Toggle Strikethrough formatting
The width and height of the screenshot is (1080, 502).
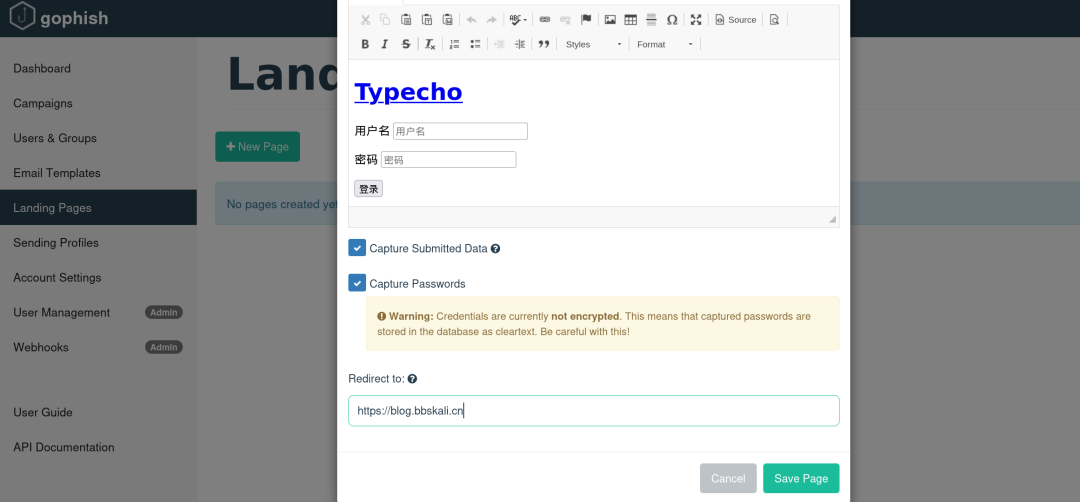point(406,44)
